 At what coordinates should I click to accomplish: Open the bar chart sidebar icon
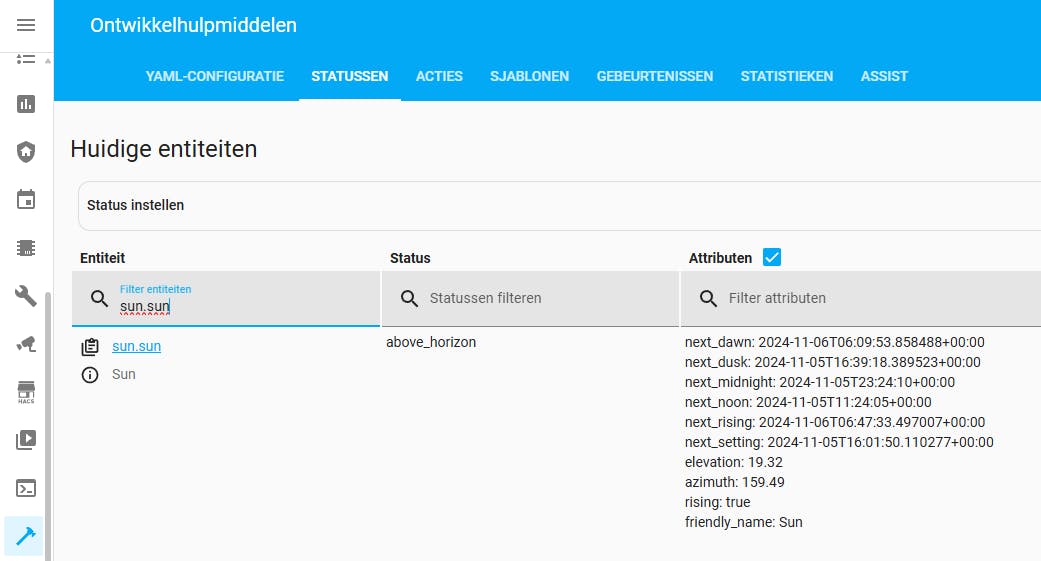(x=26, y=103)
